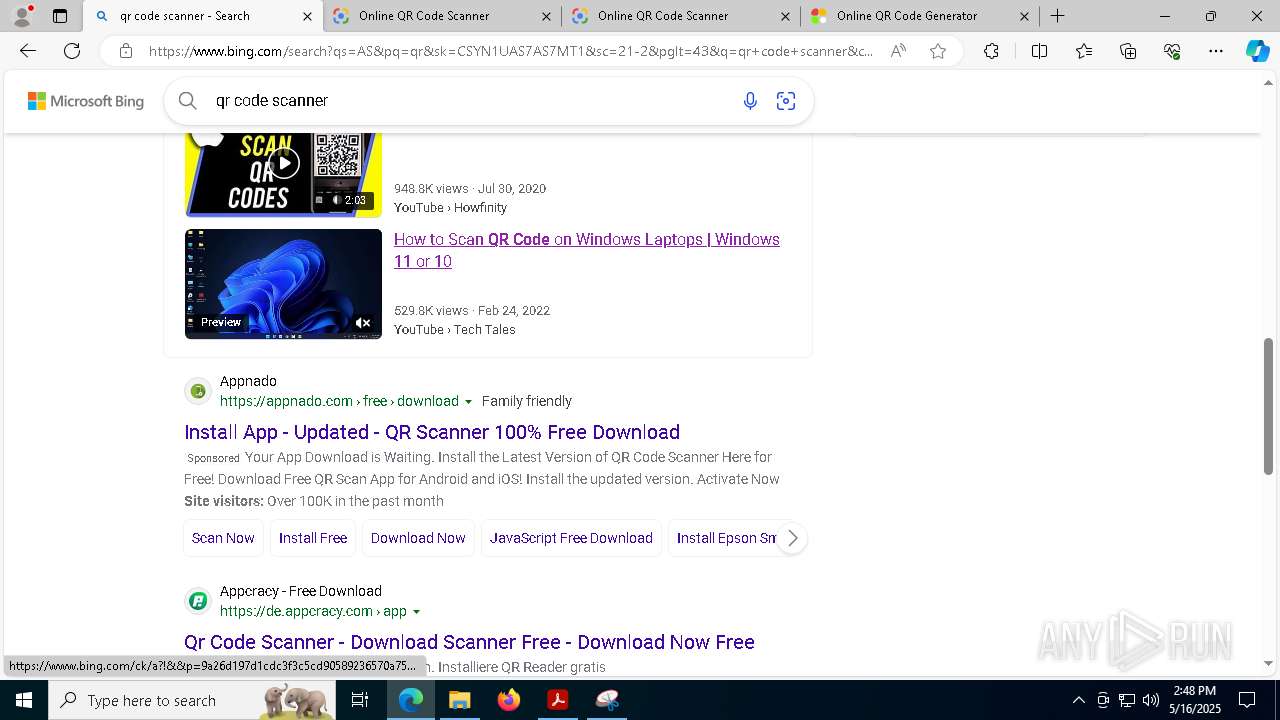Screen dimensions: 1280x720
Task: Click the browser back arrow
Action: (x=28, y=51)
